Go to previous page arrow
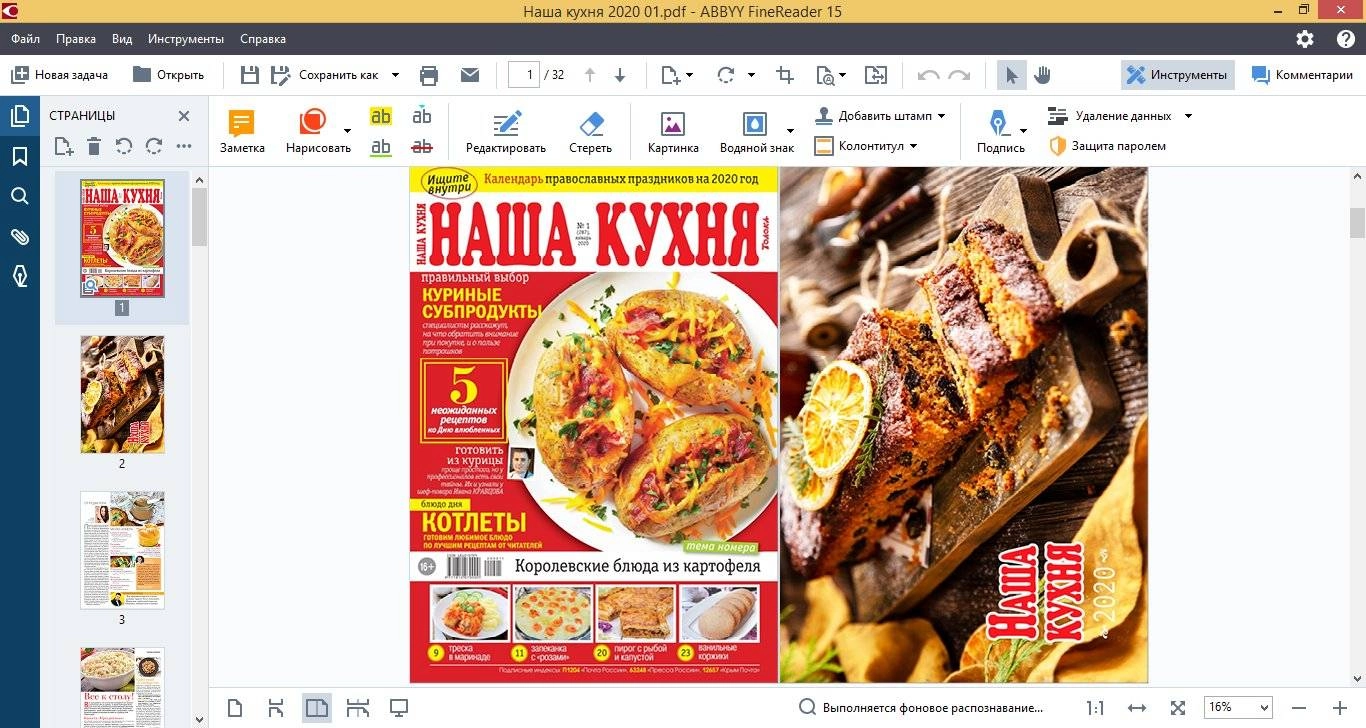This screenshot has width=1366, height=728. [589, 75]
